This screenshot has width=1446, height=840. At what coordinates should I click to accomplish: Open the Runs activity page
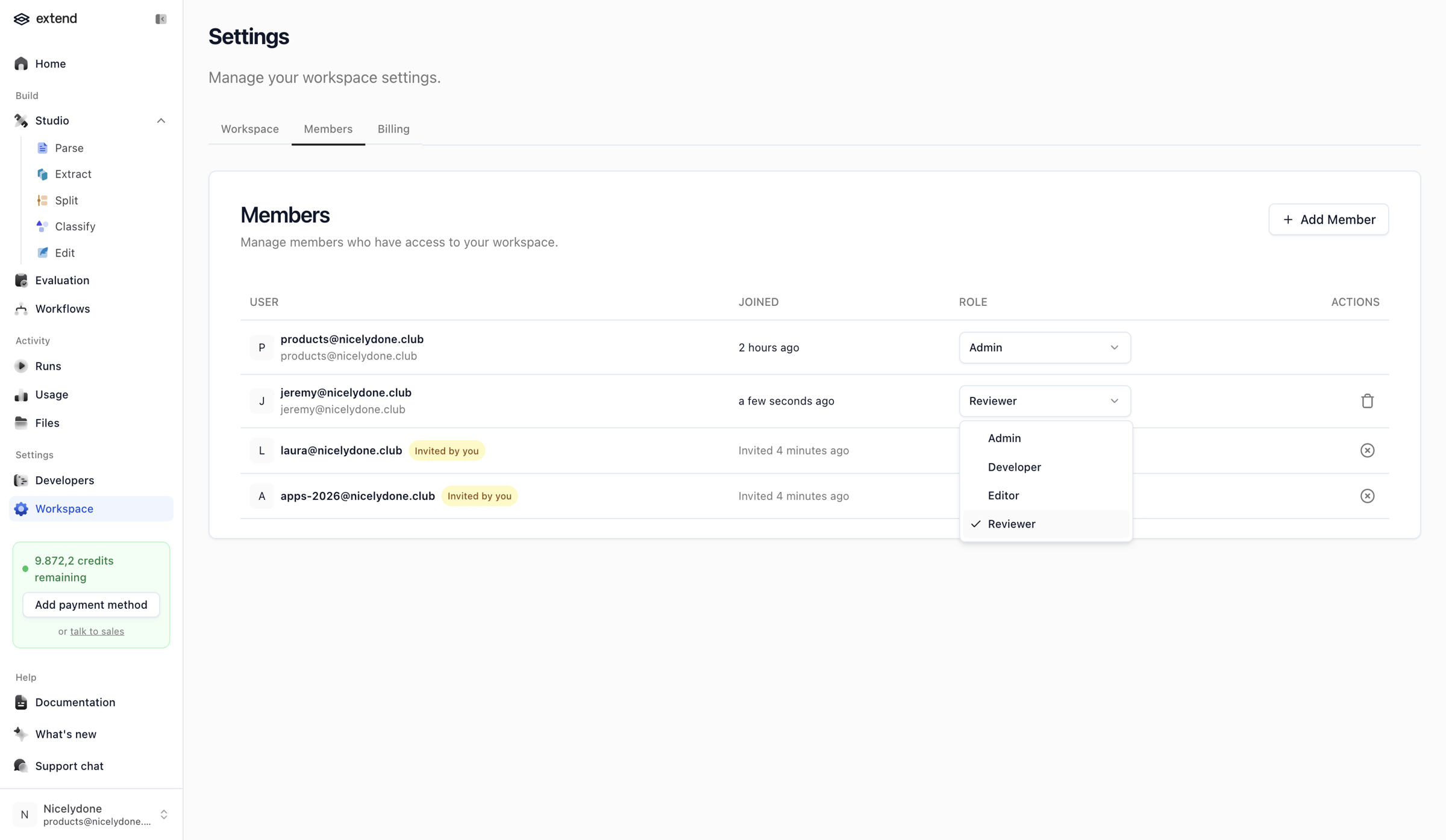(x=48, y=366)
